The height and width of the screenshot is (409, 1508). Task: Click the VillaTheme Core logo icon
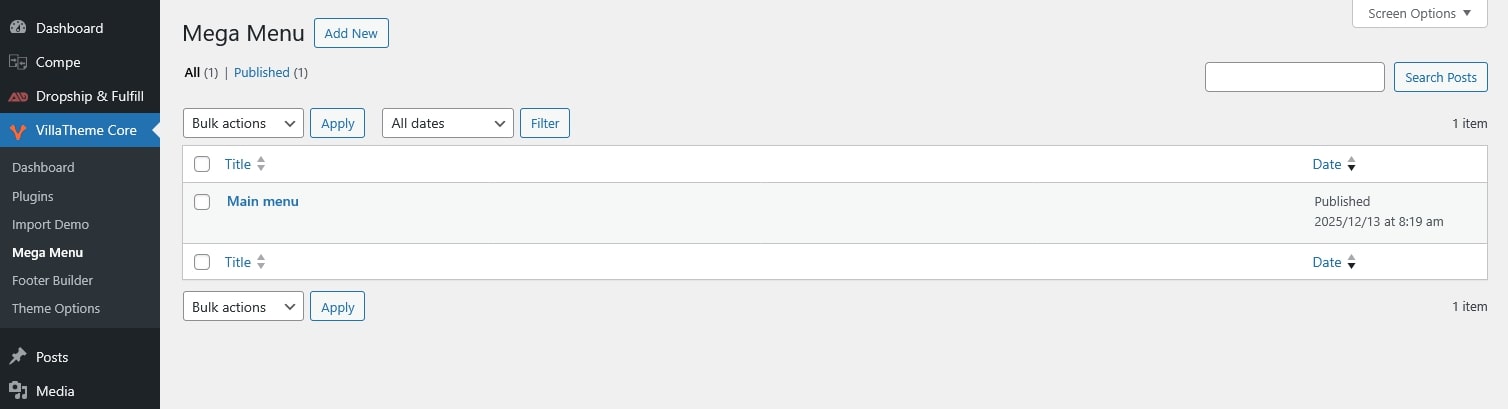tap(18, 131)
